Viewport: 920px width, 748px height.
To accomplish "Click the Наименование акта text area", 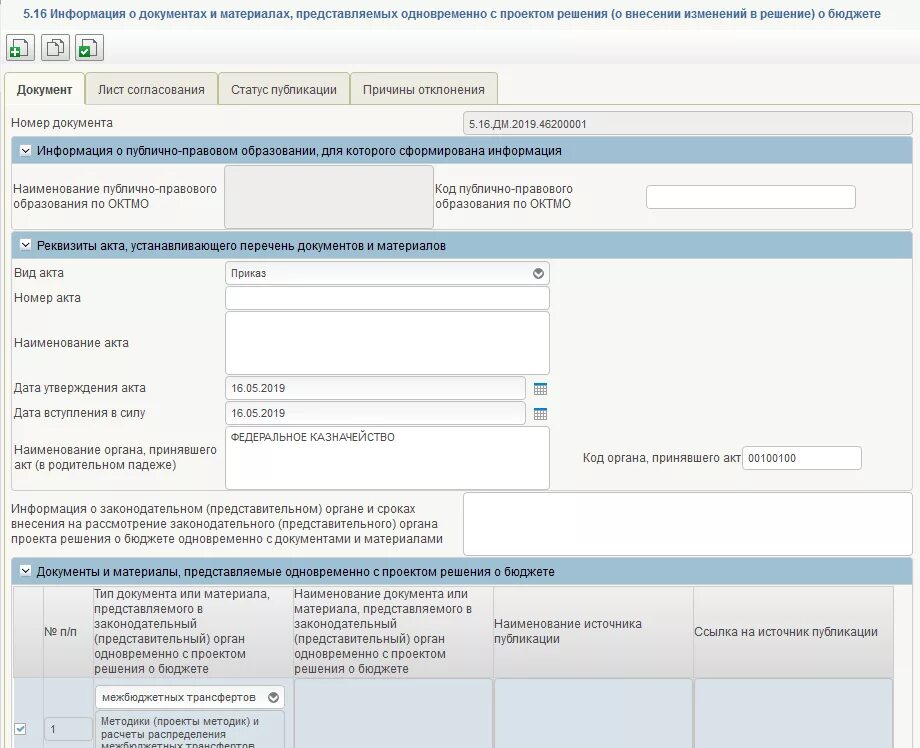I will pyautogui.click(x=387, y=343).
